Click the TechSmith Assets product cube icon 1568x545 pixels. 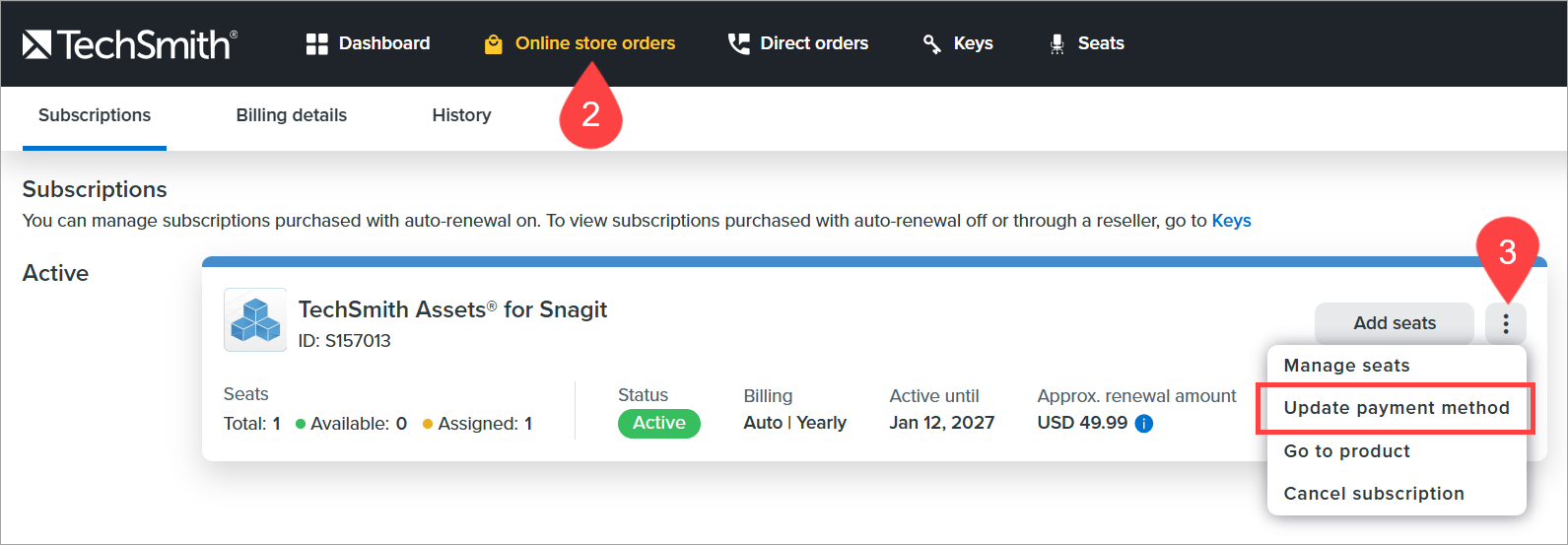pos(255,320)
